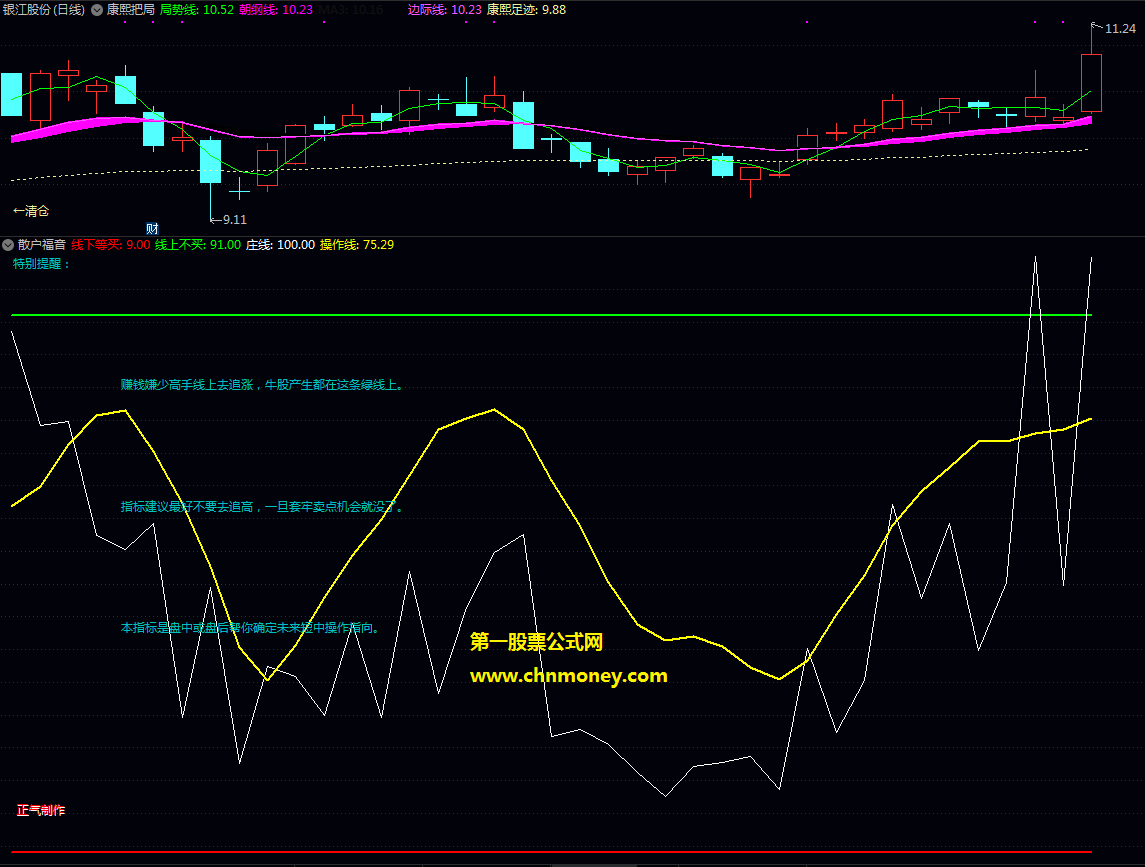Select the 操作线: 75.29 label
The height and width of the screenshot is (867, 1145).
(x=357, y=245)
